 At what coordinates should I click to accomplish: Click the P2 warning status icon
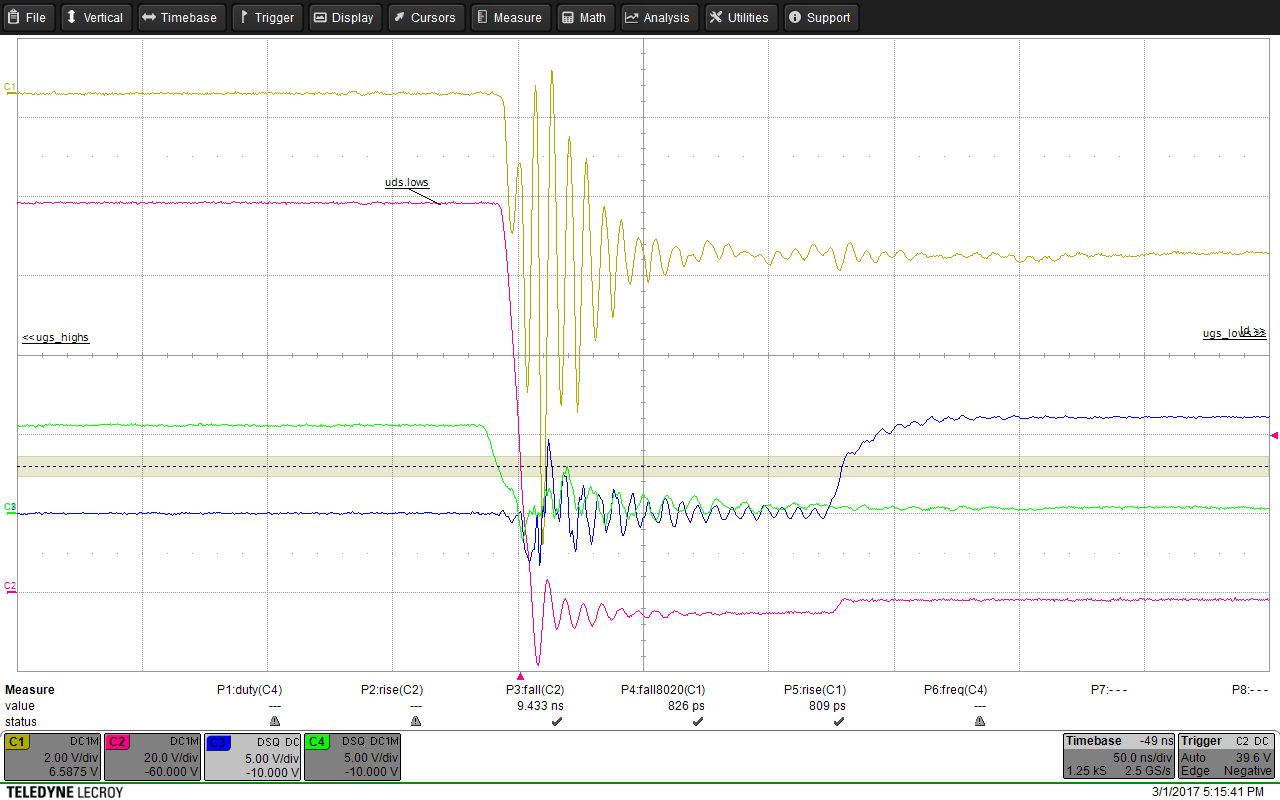pos(416,721)
